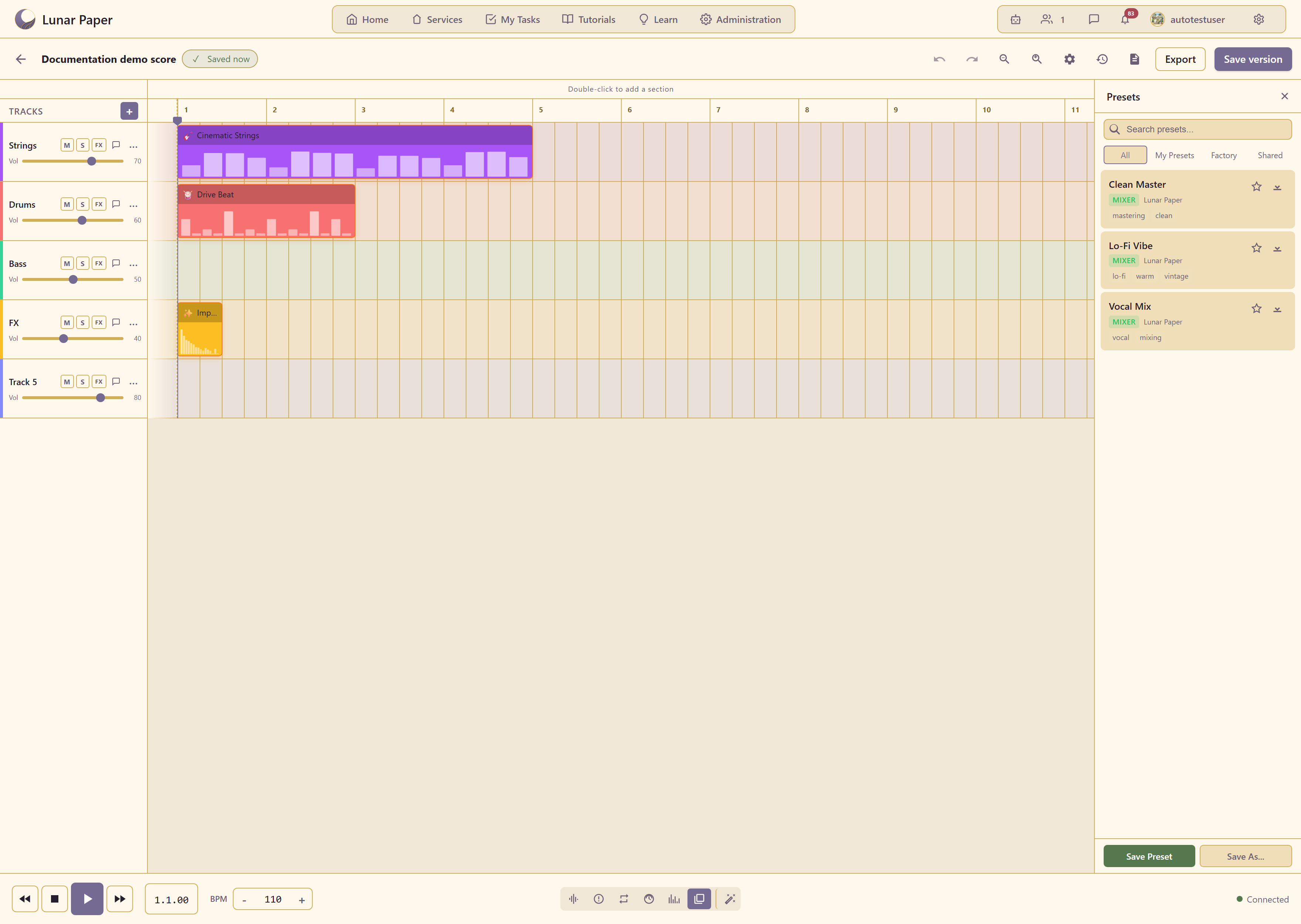This screenshot has height=924, width=1301.
Task: Open the mixer bars icon in the bottom toolbar
Action: [x=674, y=899]
